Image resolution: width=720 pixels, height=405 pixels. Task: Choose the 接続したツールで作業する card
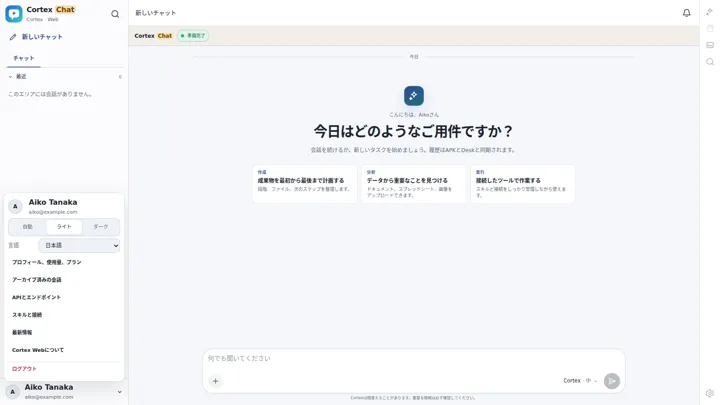click(523, 184)
